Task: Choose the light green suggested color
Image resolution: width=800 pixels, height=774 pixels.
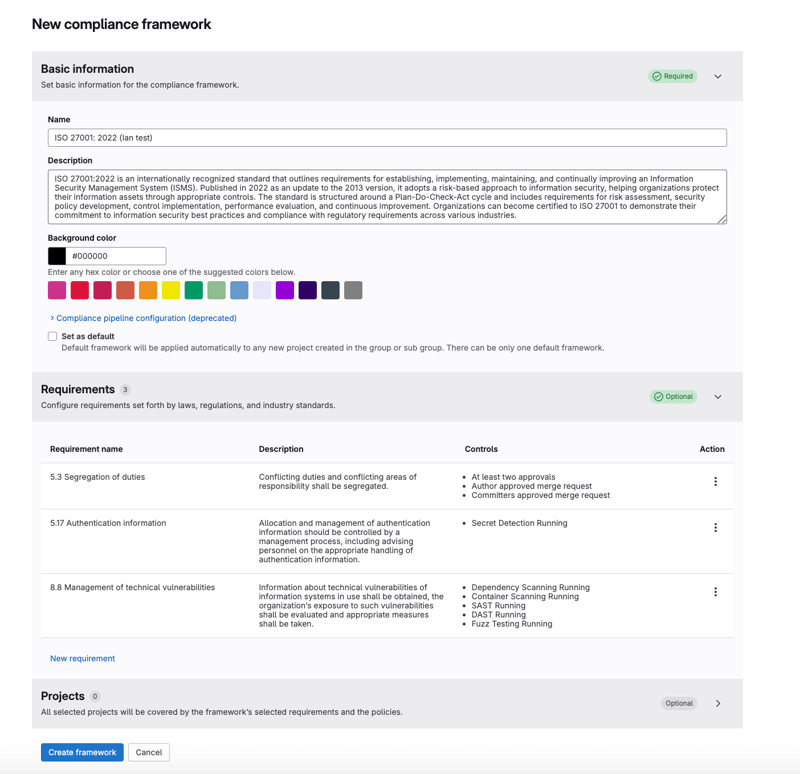Action: click(x=216, y=290)
